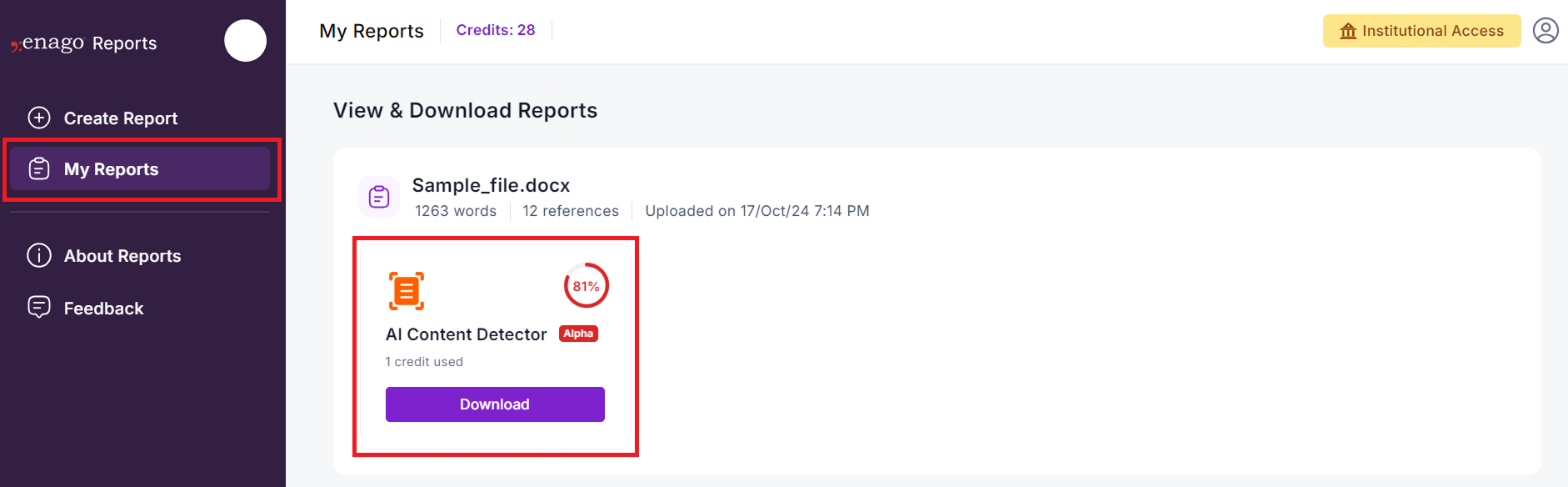The image size is (1568, 487).
Task: Click the About Reports info icon
Action: (x=39, y=255)
